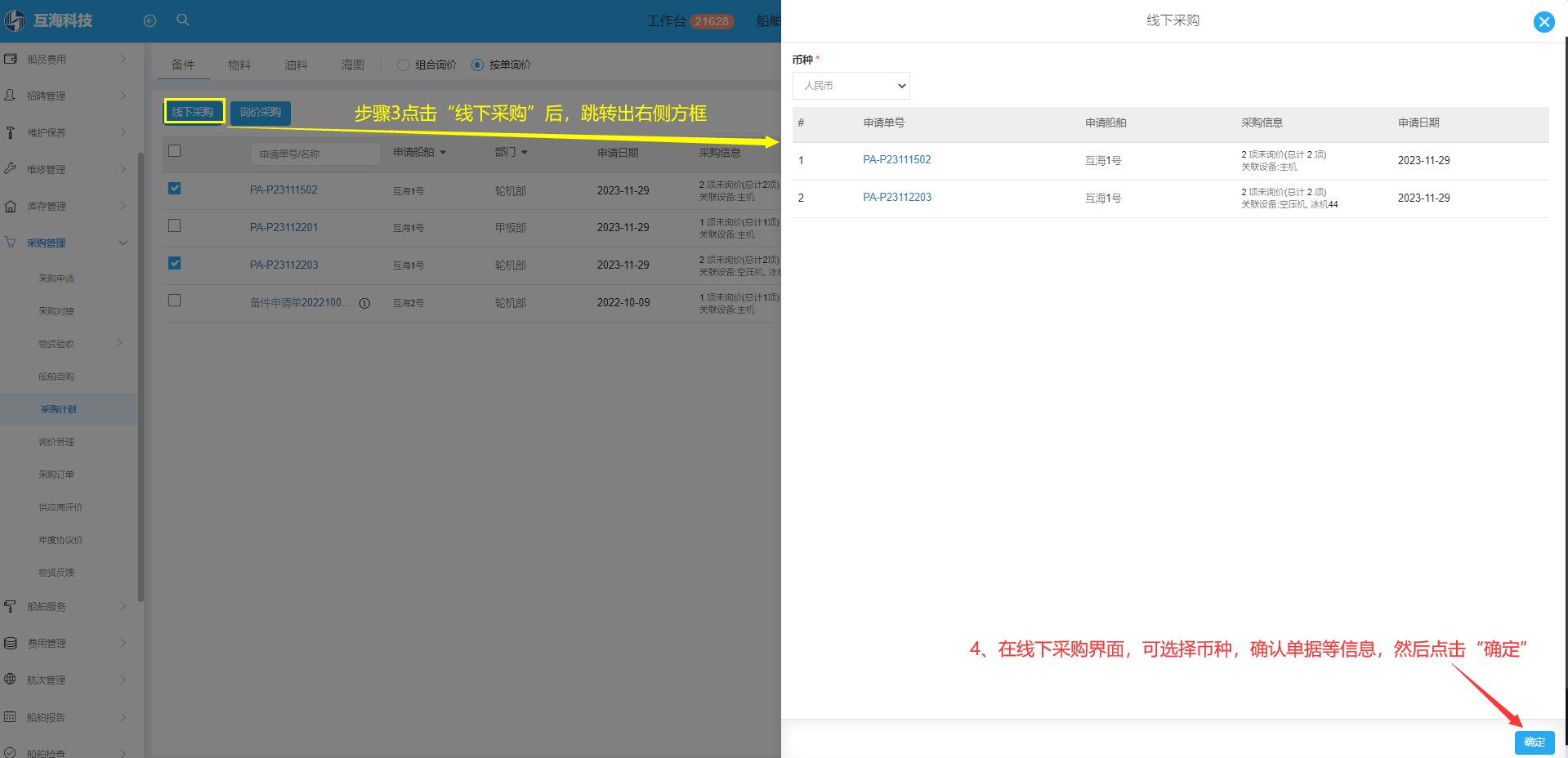Open PA-P23112201 link in list
Screen dimensions: 1568x758
[x=284, y=227]
